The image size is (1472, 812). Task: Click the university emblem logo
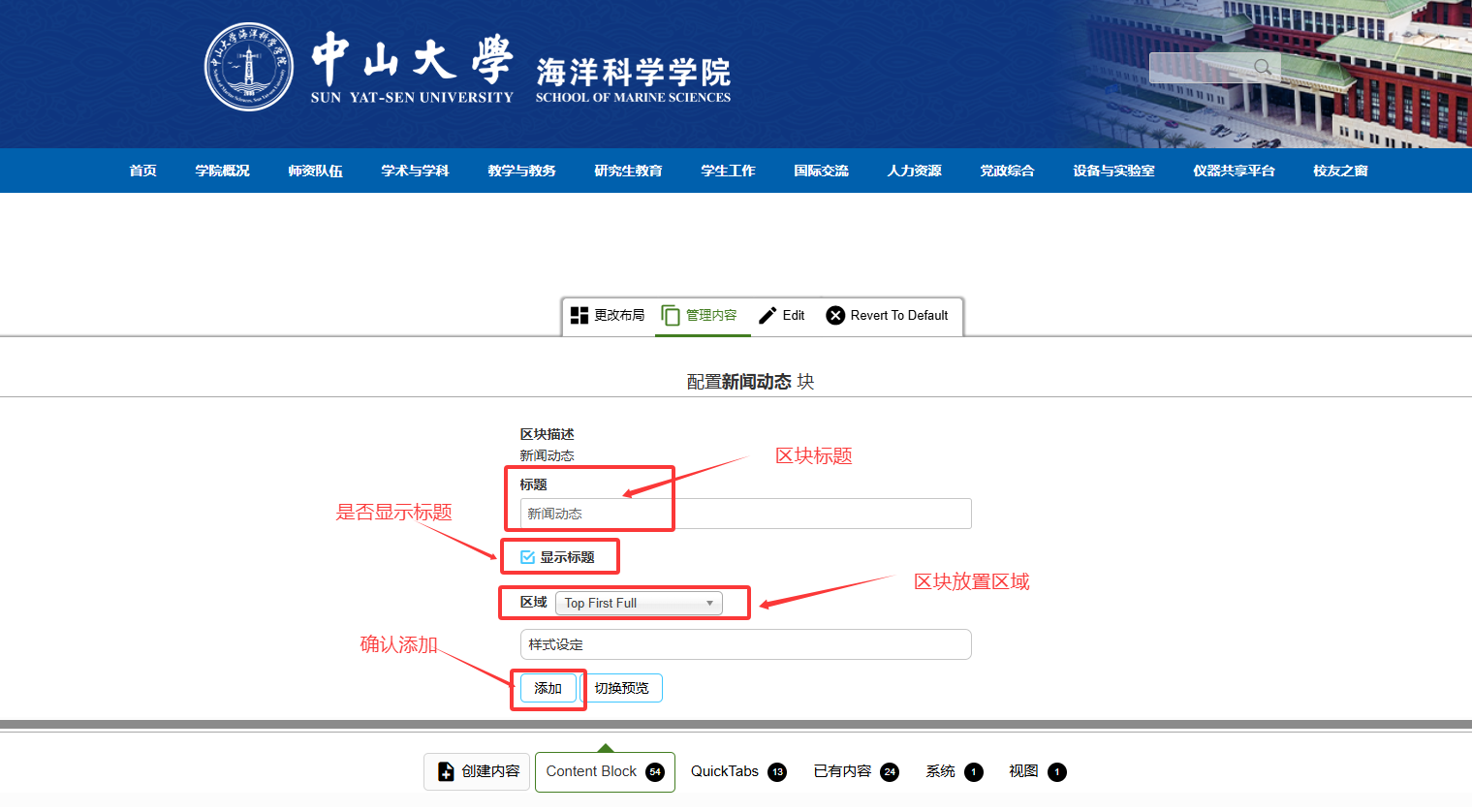coord(249,67)
